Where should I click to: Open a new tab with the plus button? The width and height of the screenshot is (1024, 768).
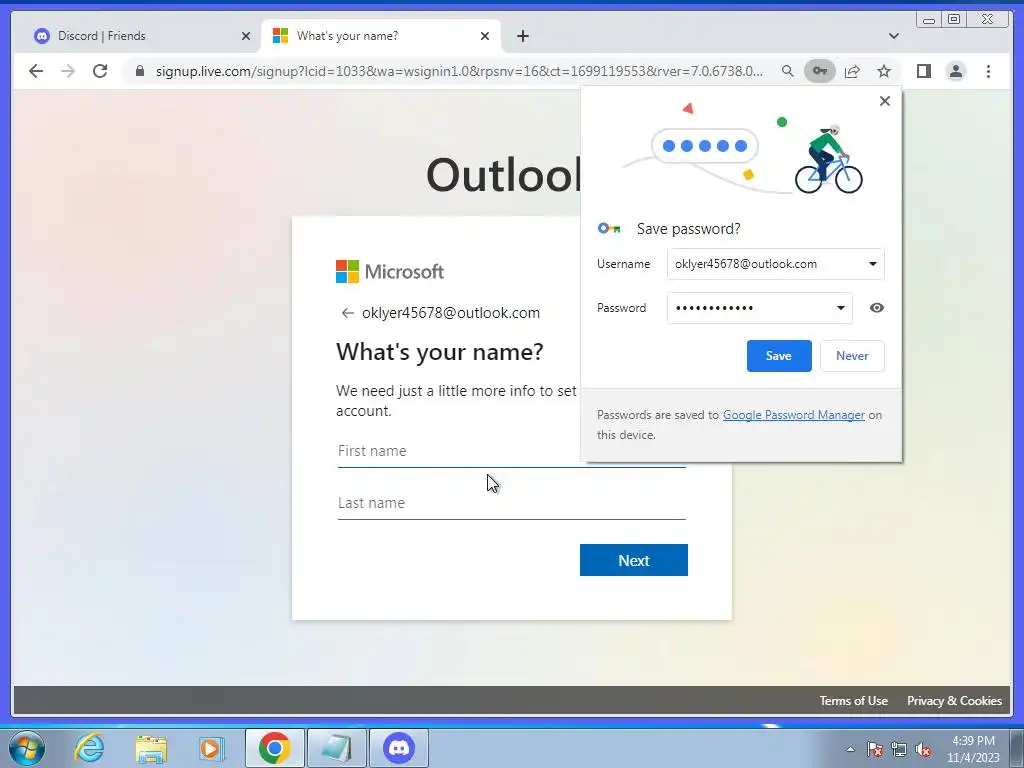coord(522,36)
